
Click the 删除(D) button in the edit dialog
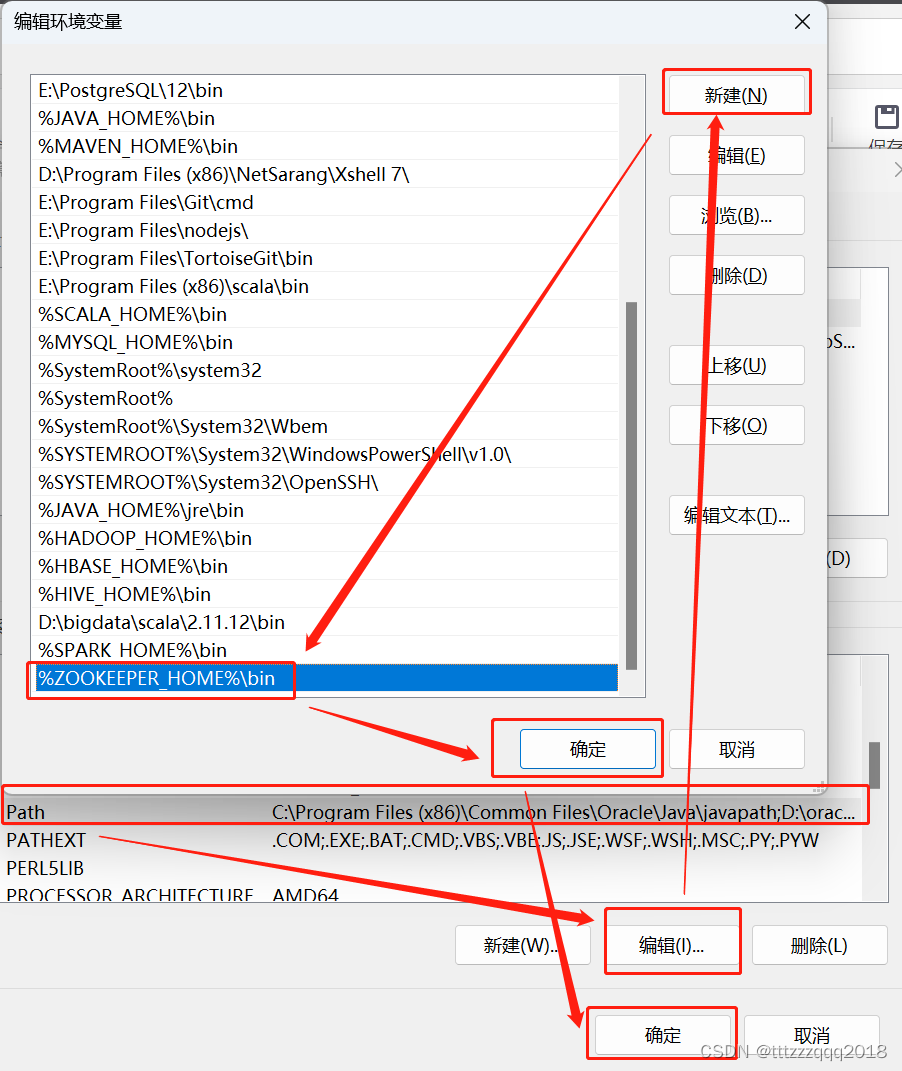(x=736, y=275)
